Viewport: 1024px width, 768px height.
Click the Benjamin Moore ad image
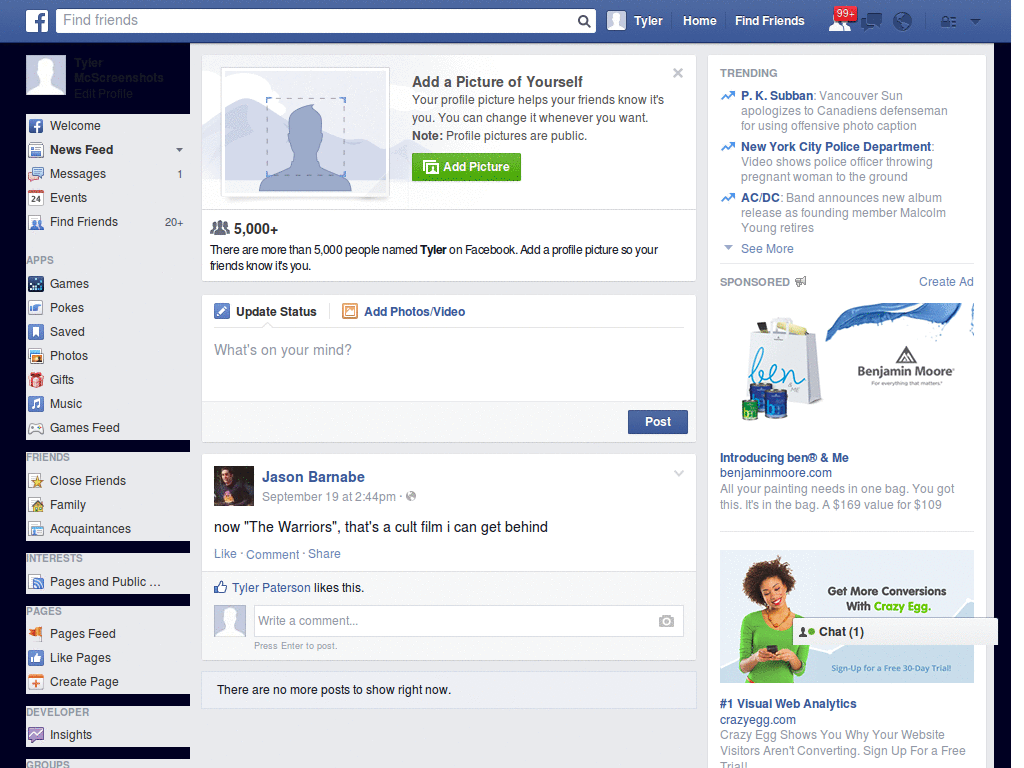click(846, 368)
